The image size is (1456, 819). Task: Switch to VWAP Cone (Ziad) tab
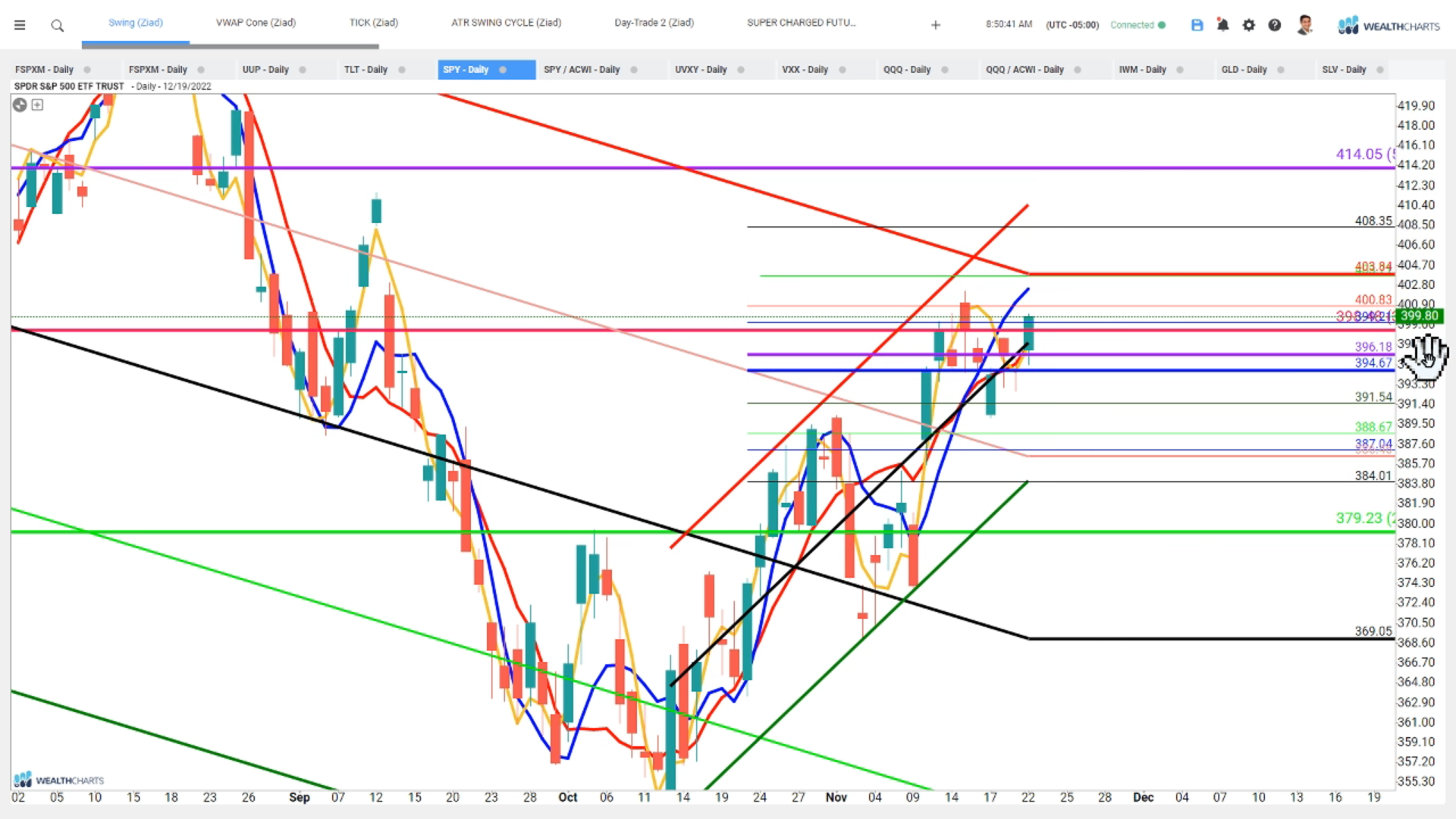pos(256,23)
